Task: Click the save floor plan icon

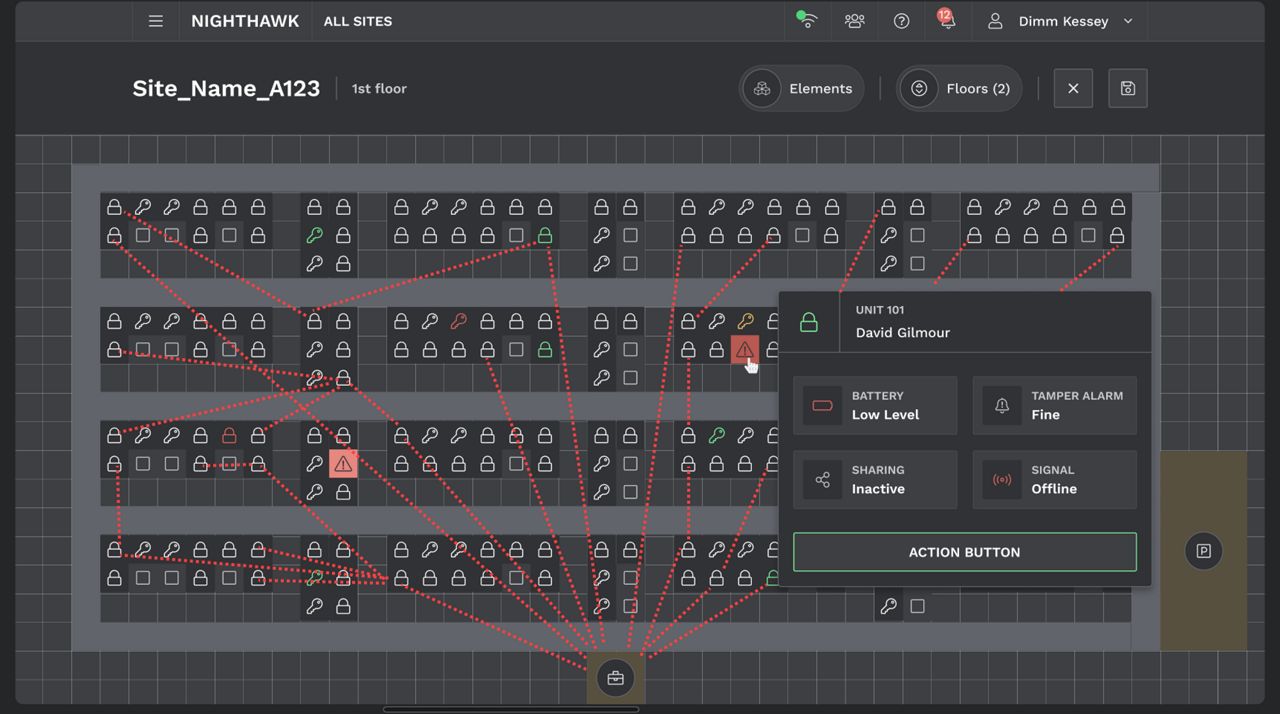Action: [1127, 89]
